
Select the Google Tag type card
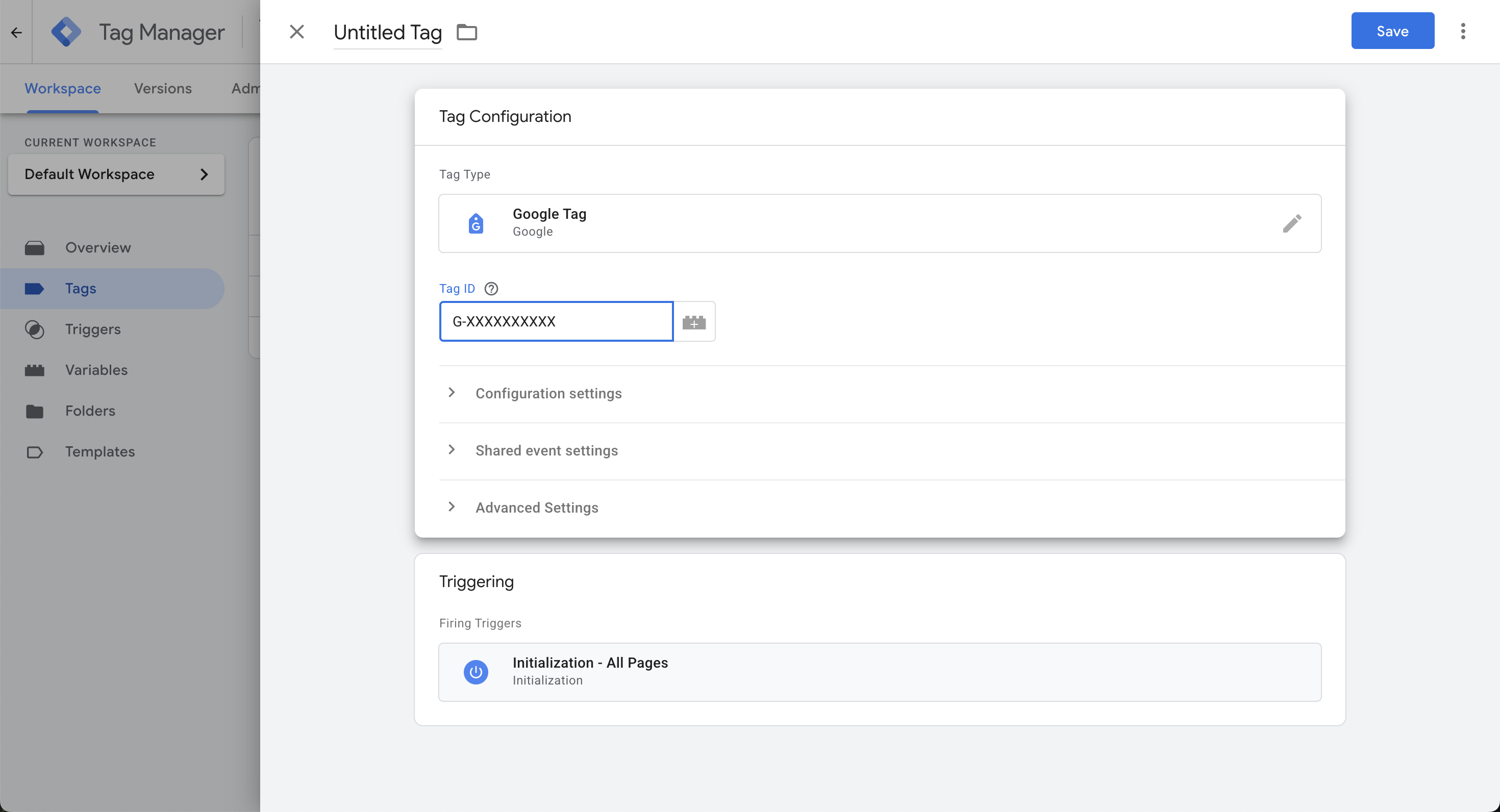879,223
